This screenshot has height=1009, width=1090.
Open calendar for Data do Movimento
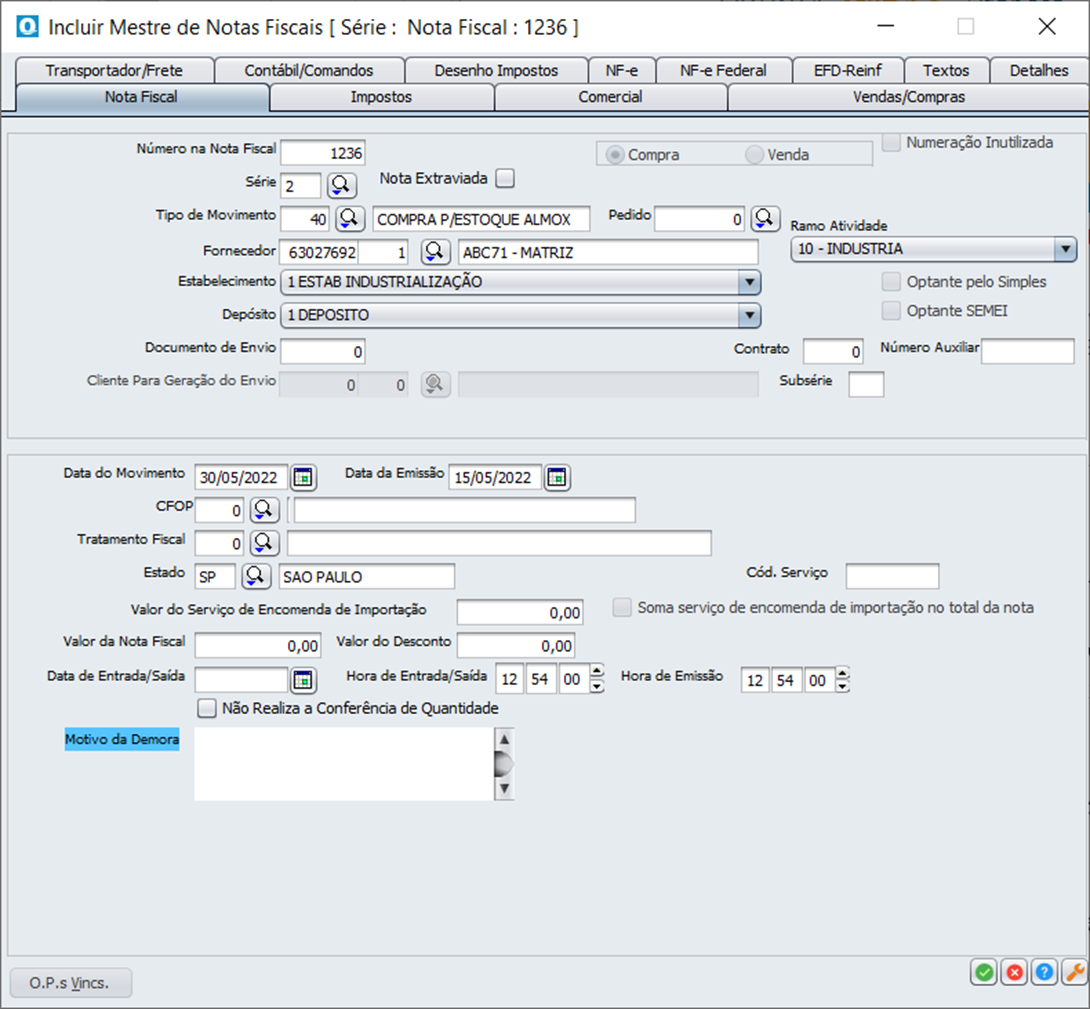click(303, 477)
